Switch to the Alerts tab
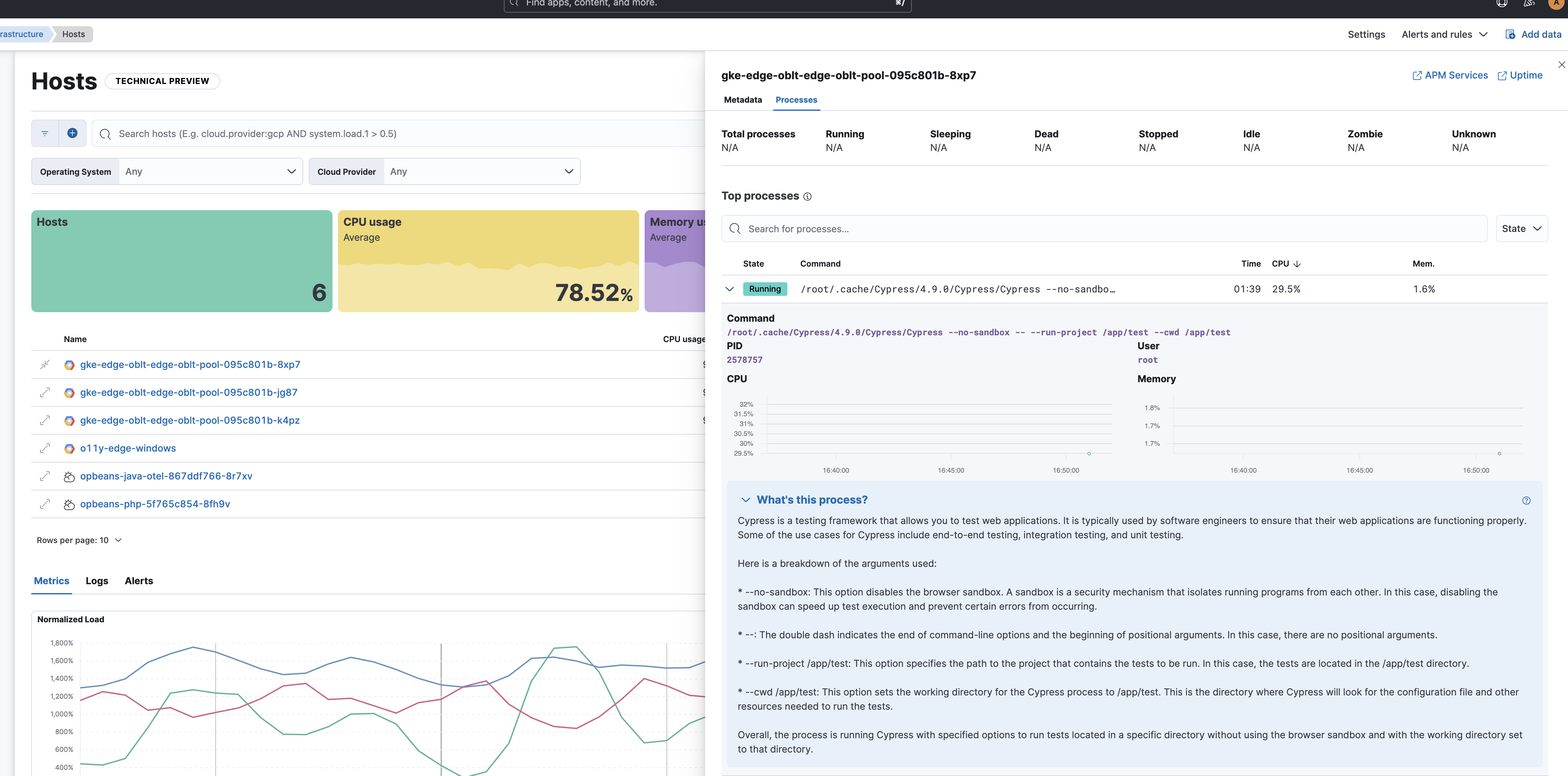Screen dimensions: 1568x776 (139, 580)
